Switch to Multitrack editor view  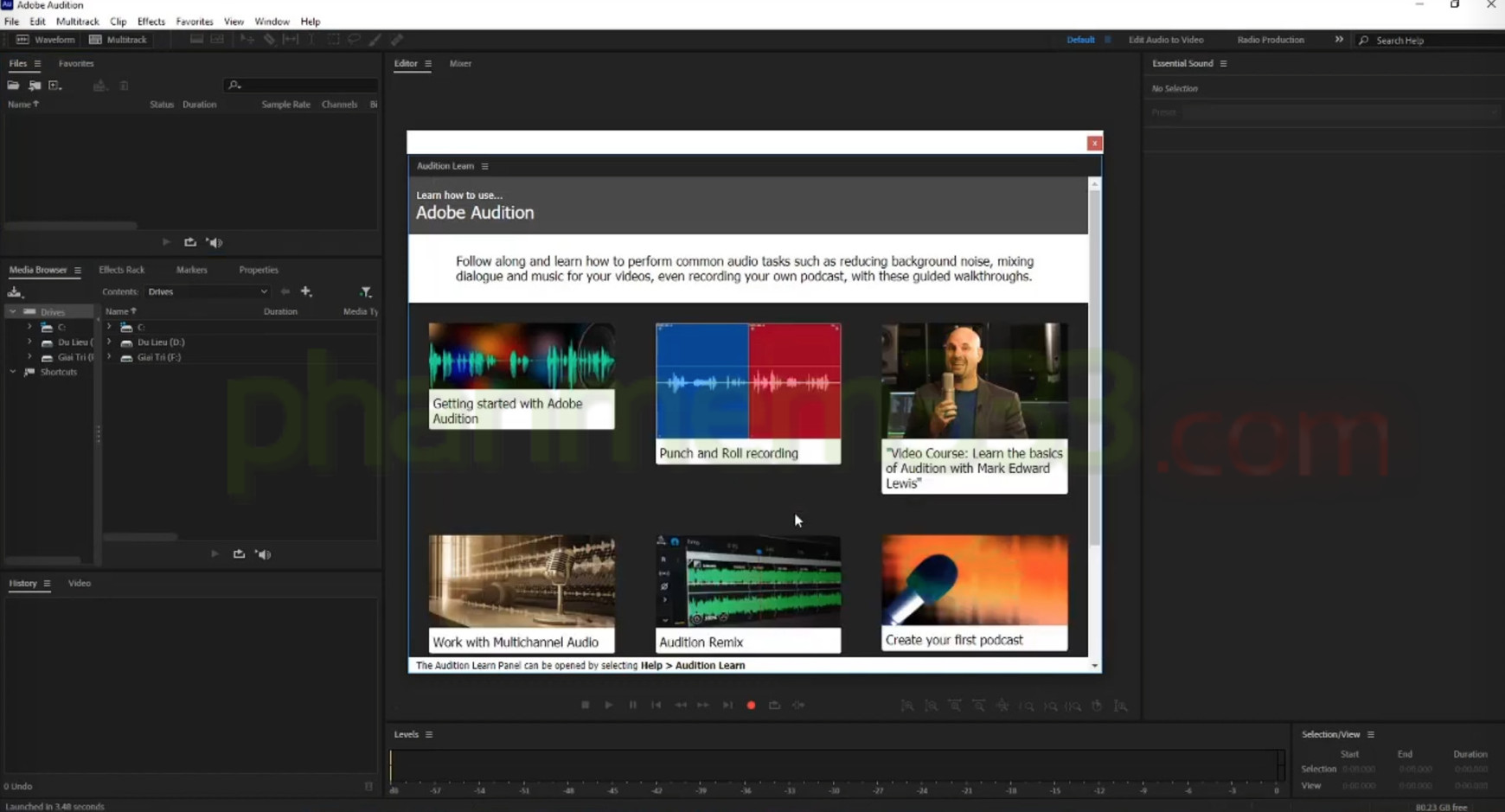point(118,40)
